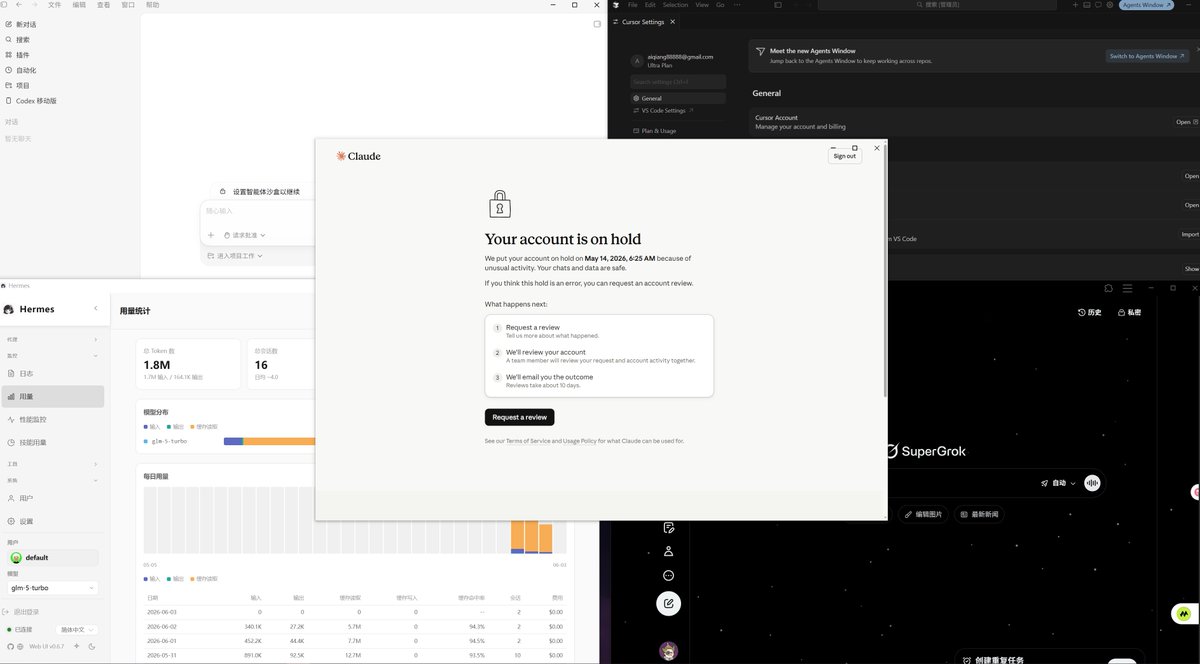Open the GitHub icon in Hermes footer

click(x=9, y=646)
